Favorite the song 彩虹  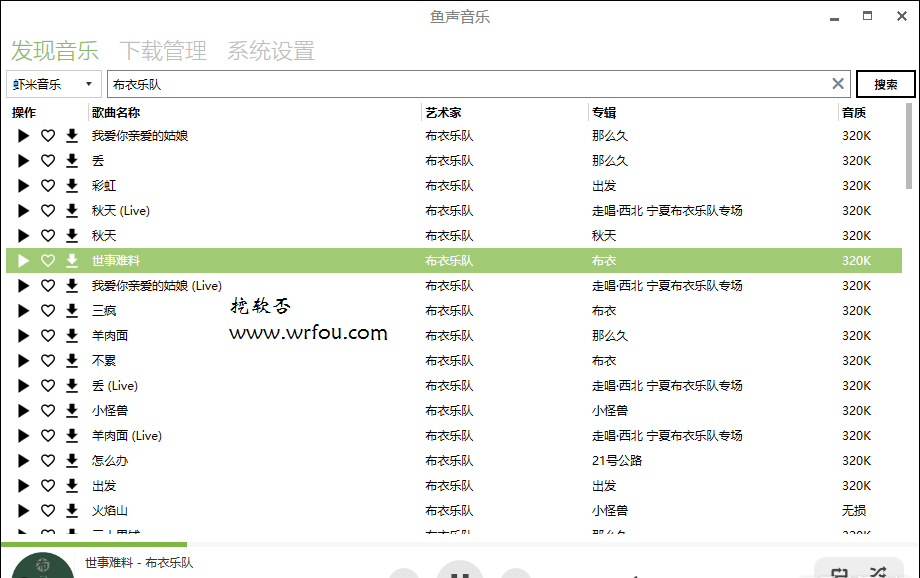click(x=48, y=186)
